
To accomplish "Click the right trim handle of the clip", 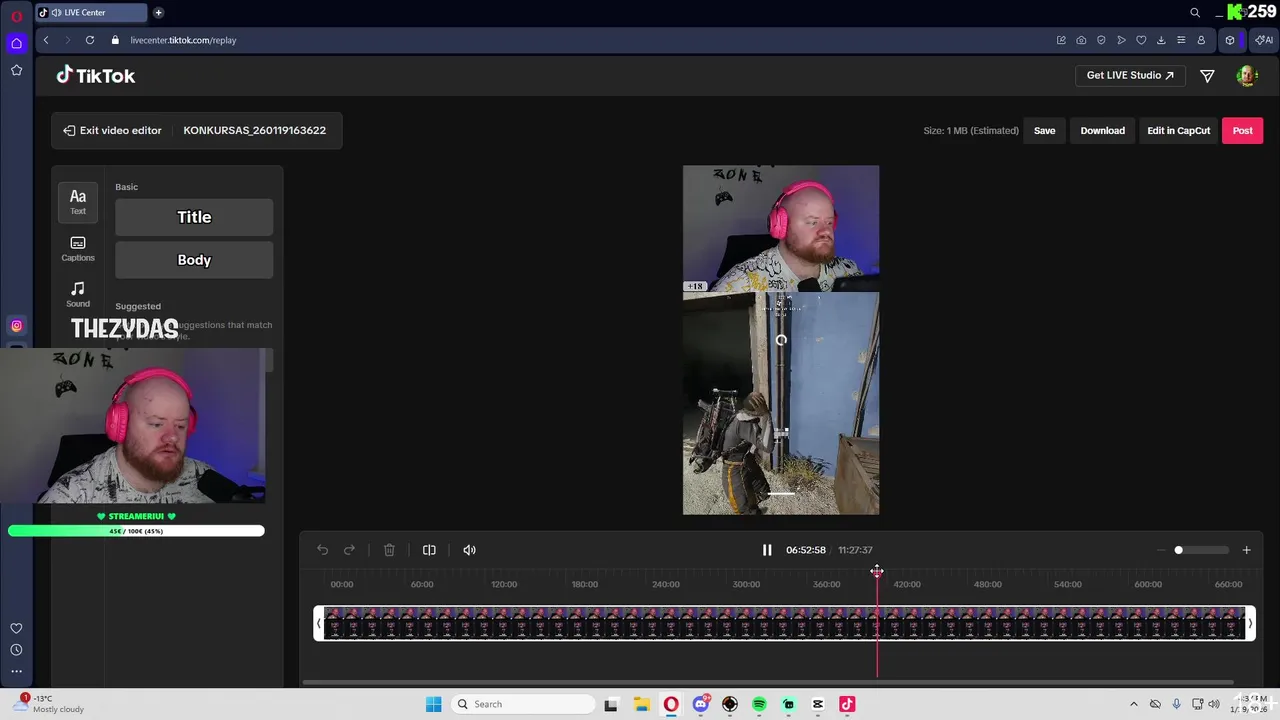I will [x=1250, y=623].
